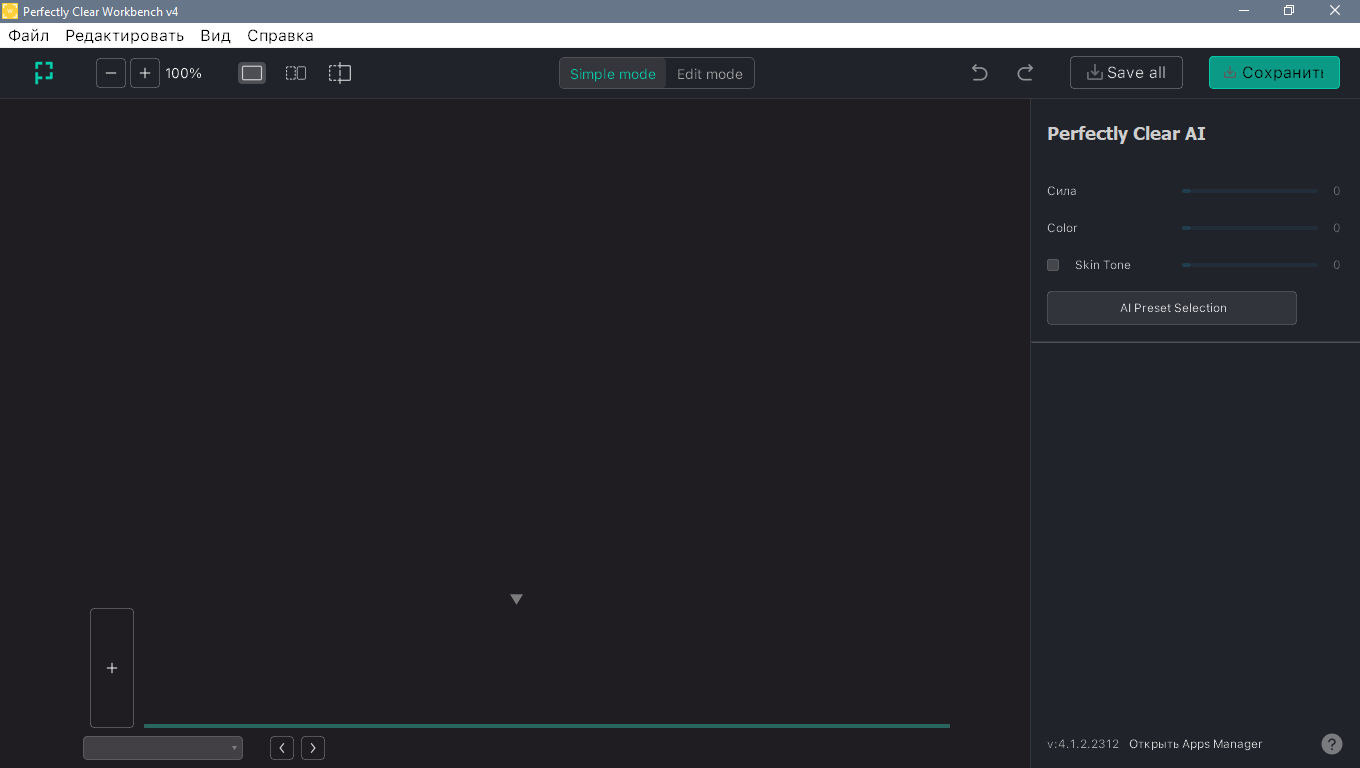This screenshot has height=768, width=1360.
Task: Open help via question mark icon
Action: [1331, 744]
